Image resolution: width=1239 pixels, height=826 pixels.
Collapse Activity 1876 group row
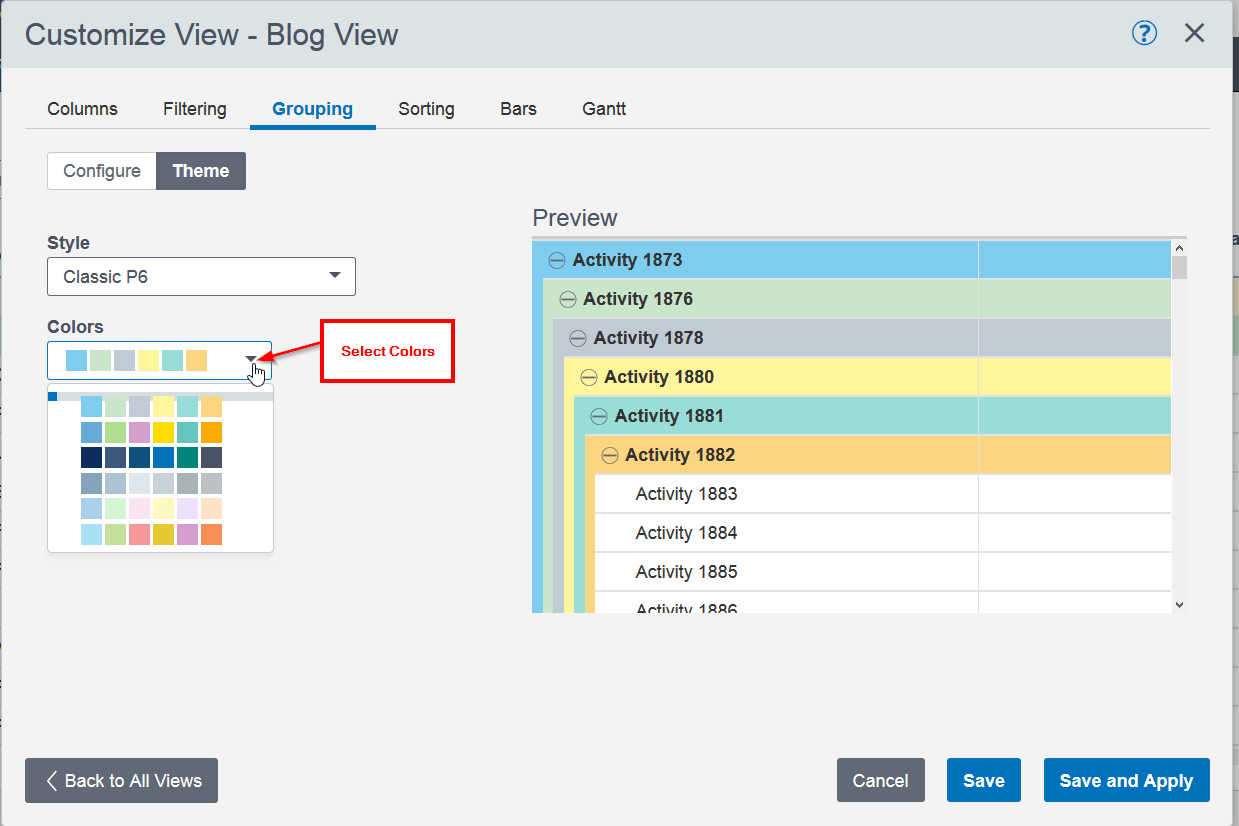pos(568,299)
